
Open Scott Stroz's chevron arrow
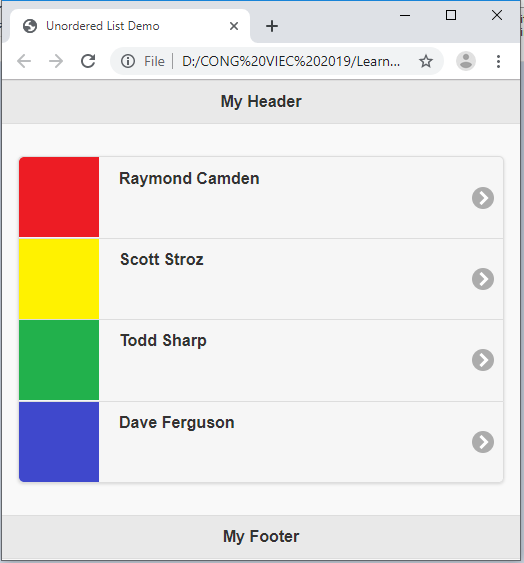[483, 279]
